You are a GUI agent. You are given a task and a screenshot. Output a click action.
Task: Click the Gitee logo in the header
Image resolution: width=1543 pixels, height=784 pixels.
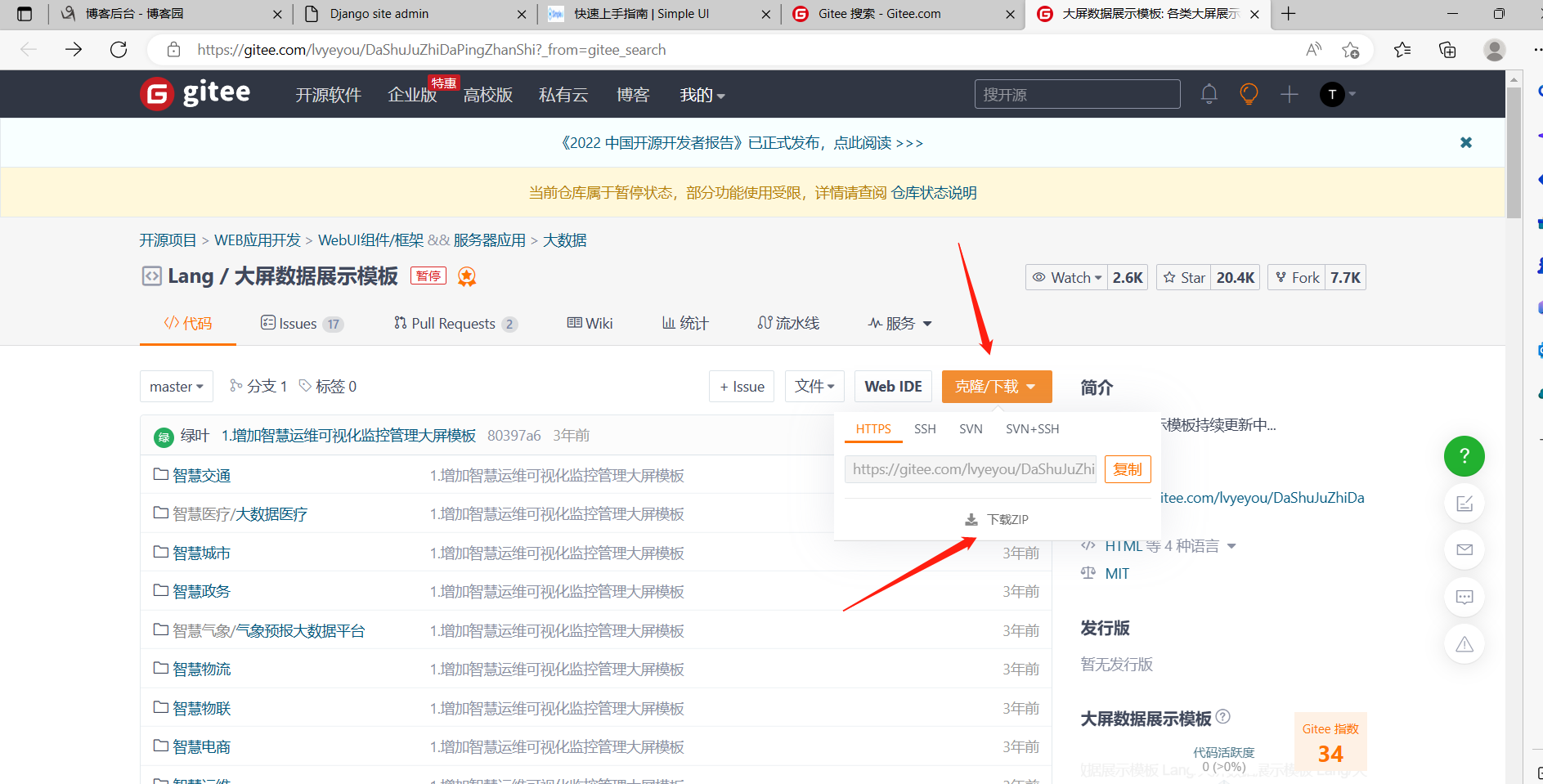195,94
